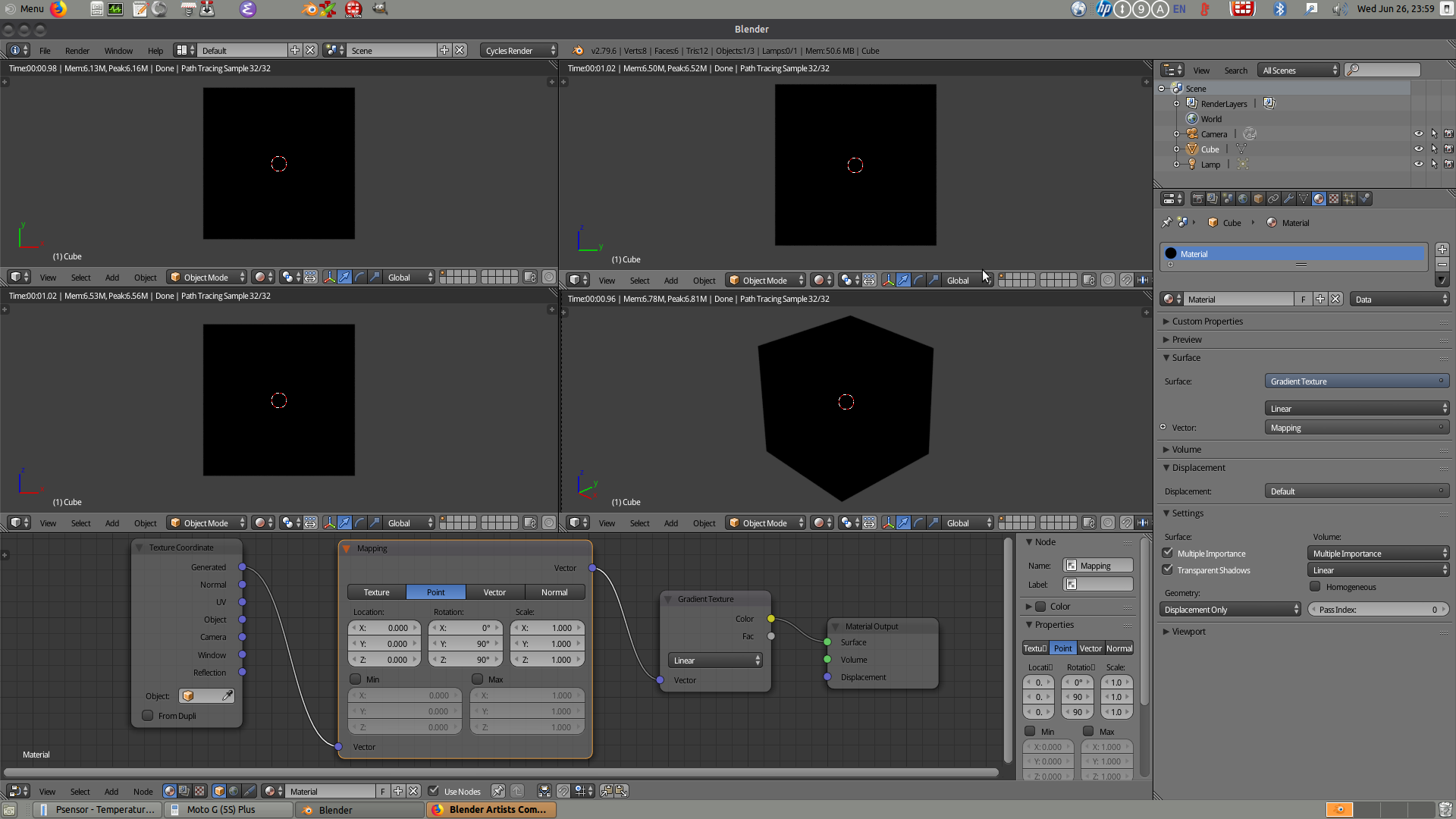Viewport: 1456px width, 819px height.
Task: Open the World properties tab (globe icon)
Action: pos(1243,199)
